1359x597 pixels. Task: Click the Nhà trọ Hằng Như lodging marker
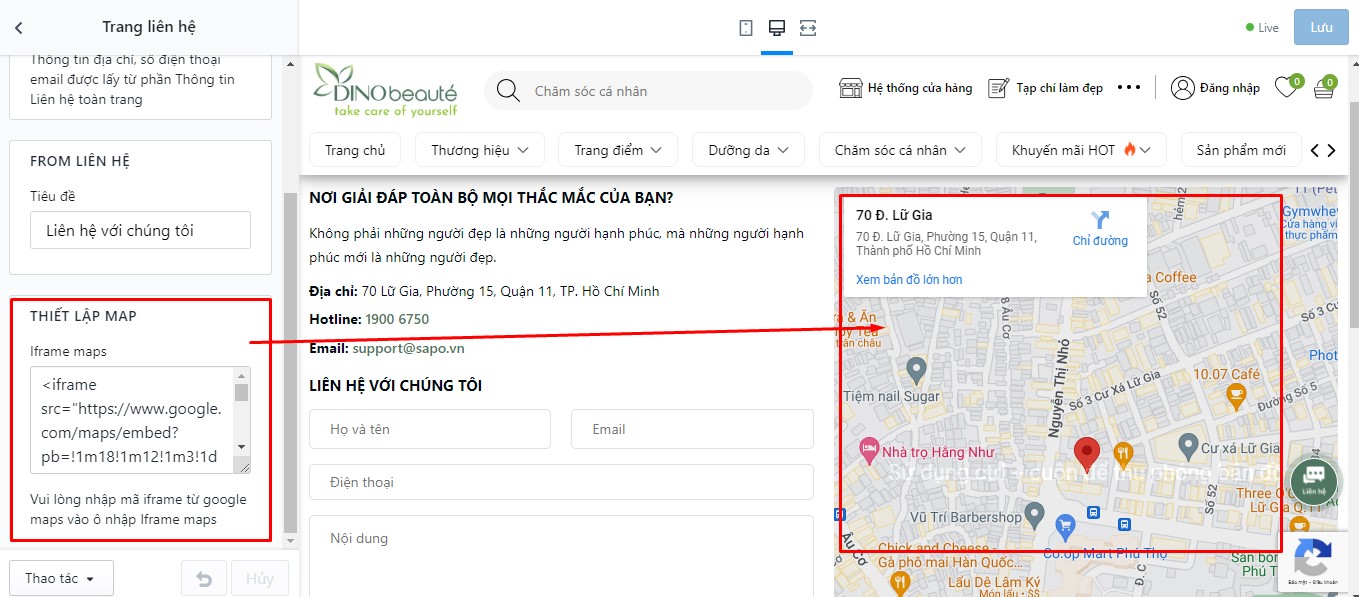pyautogui.click(x=868, y=449)
